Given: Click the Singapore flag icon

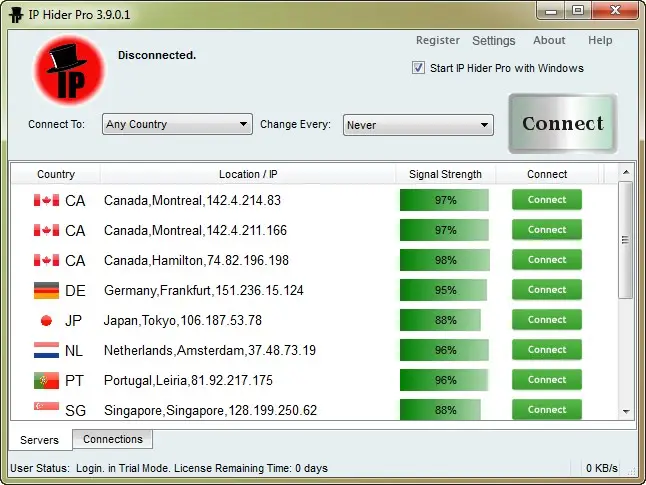Looking at the screenshot, I should [46, 407].
